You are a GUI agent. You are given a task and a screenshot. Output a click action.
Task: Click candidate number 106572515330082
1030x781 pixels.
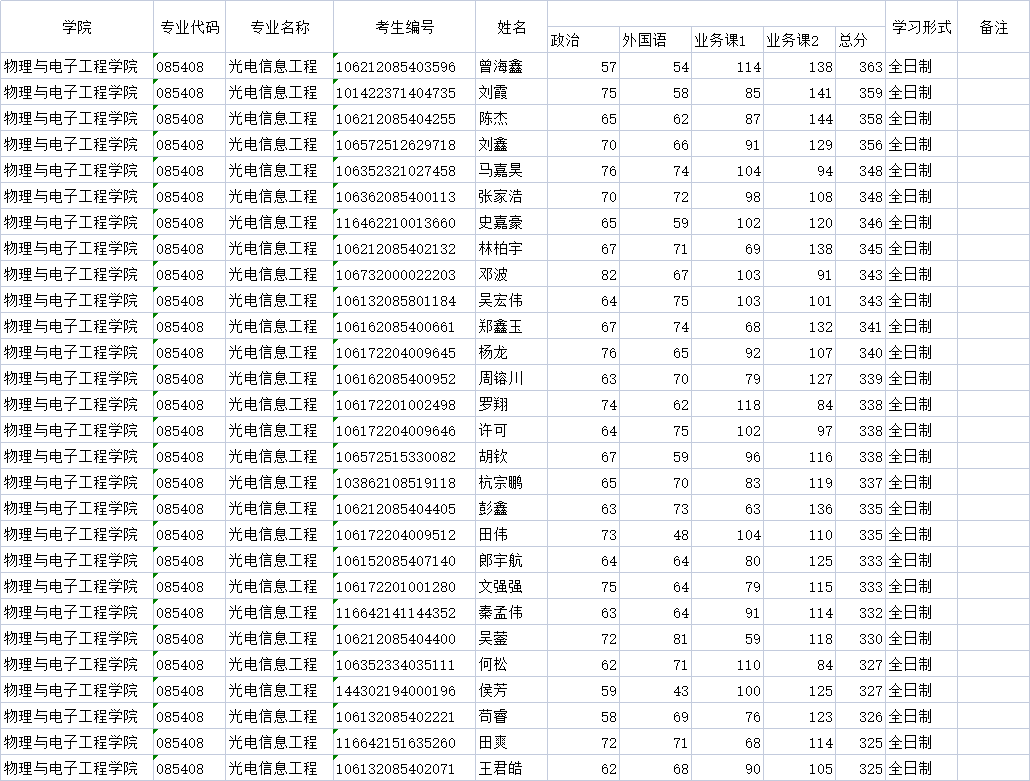point(404,457)
